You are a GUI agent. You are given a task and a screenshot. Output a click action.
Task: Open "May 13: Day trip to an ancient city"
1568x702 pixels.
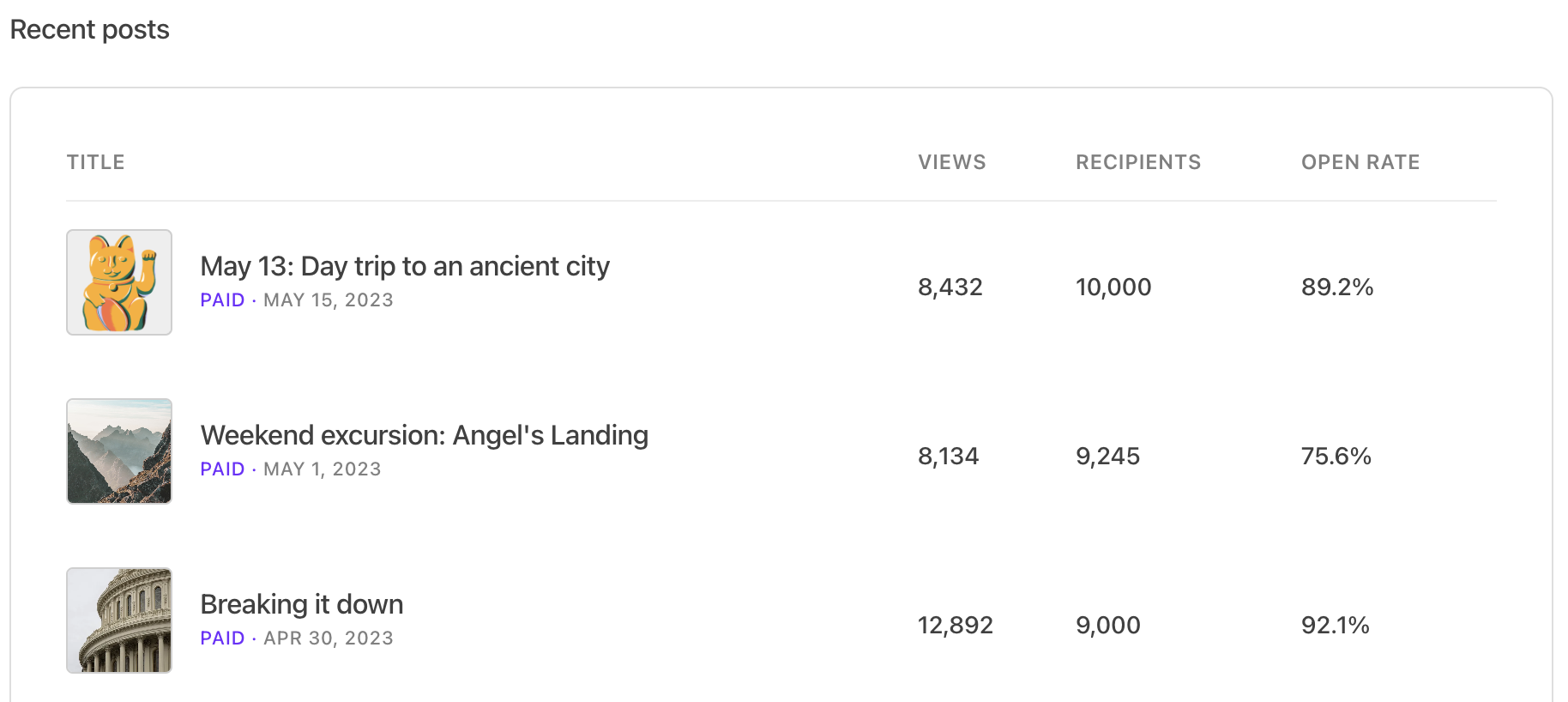point(405,267)
